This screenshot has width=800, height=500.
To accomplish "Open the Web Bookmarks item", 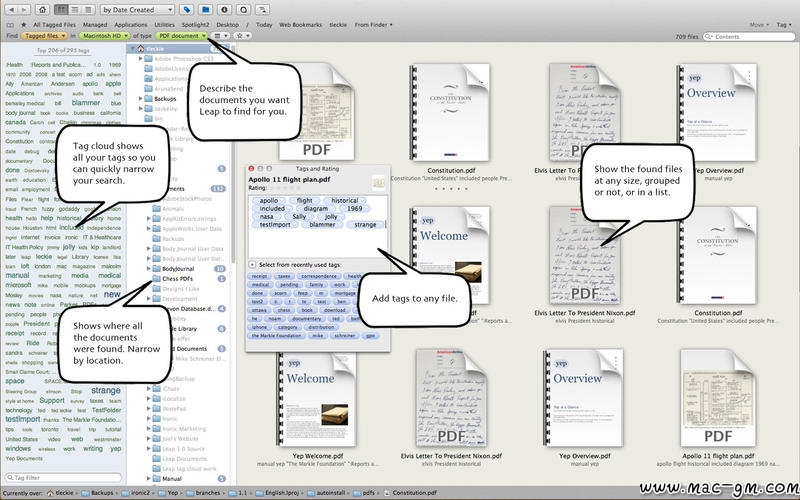I will pyautogui.click(x=301, y=24).
